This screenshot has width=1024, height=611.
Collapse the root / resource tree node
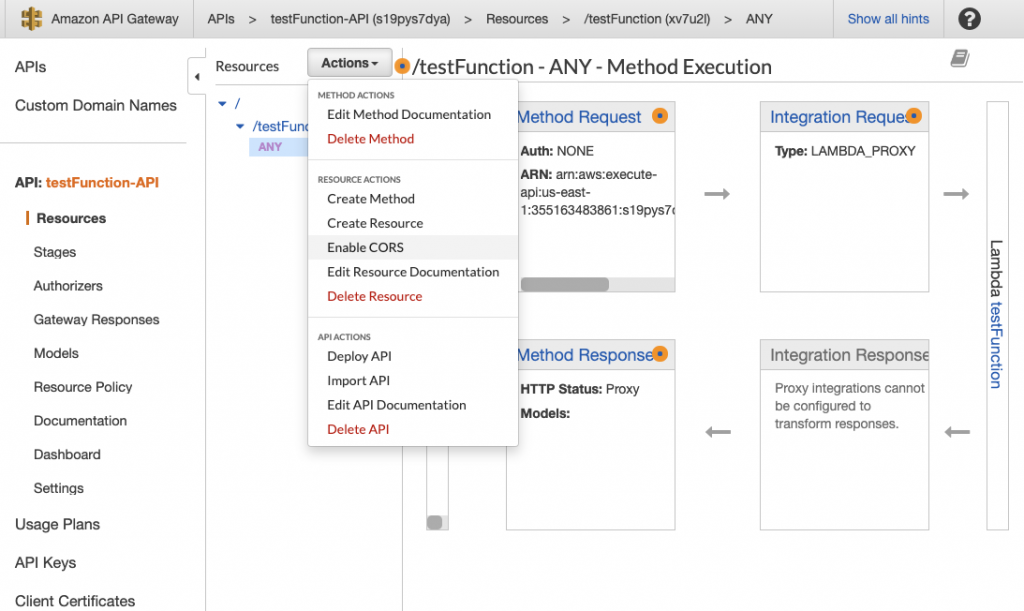[222, 104]
